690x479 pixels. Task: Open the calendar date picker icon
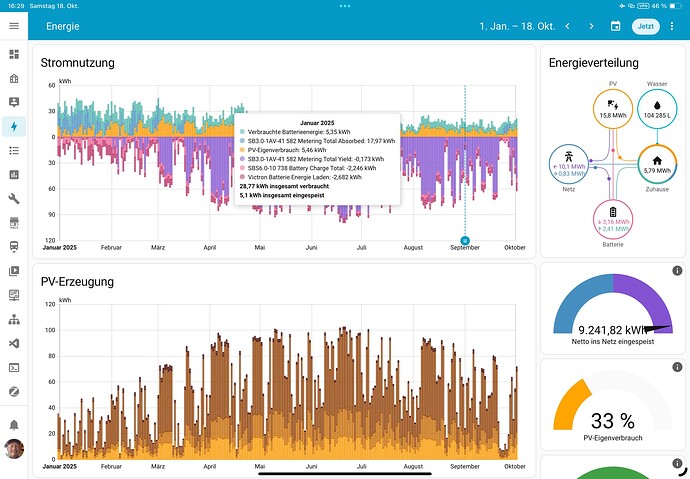click(615, 26)
